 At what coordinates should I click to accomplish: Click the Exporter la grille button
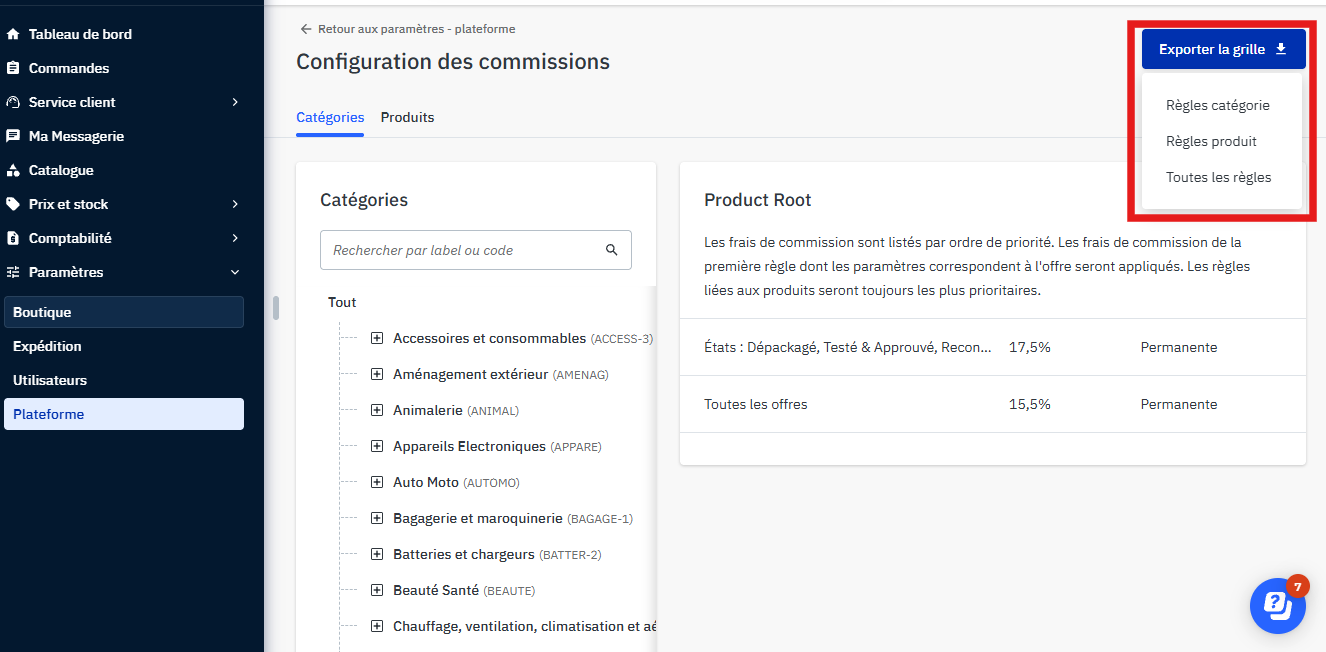coord(1223,49)
